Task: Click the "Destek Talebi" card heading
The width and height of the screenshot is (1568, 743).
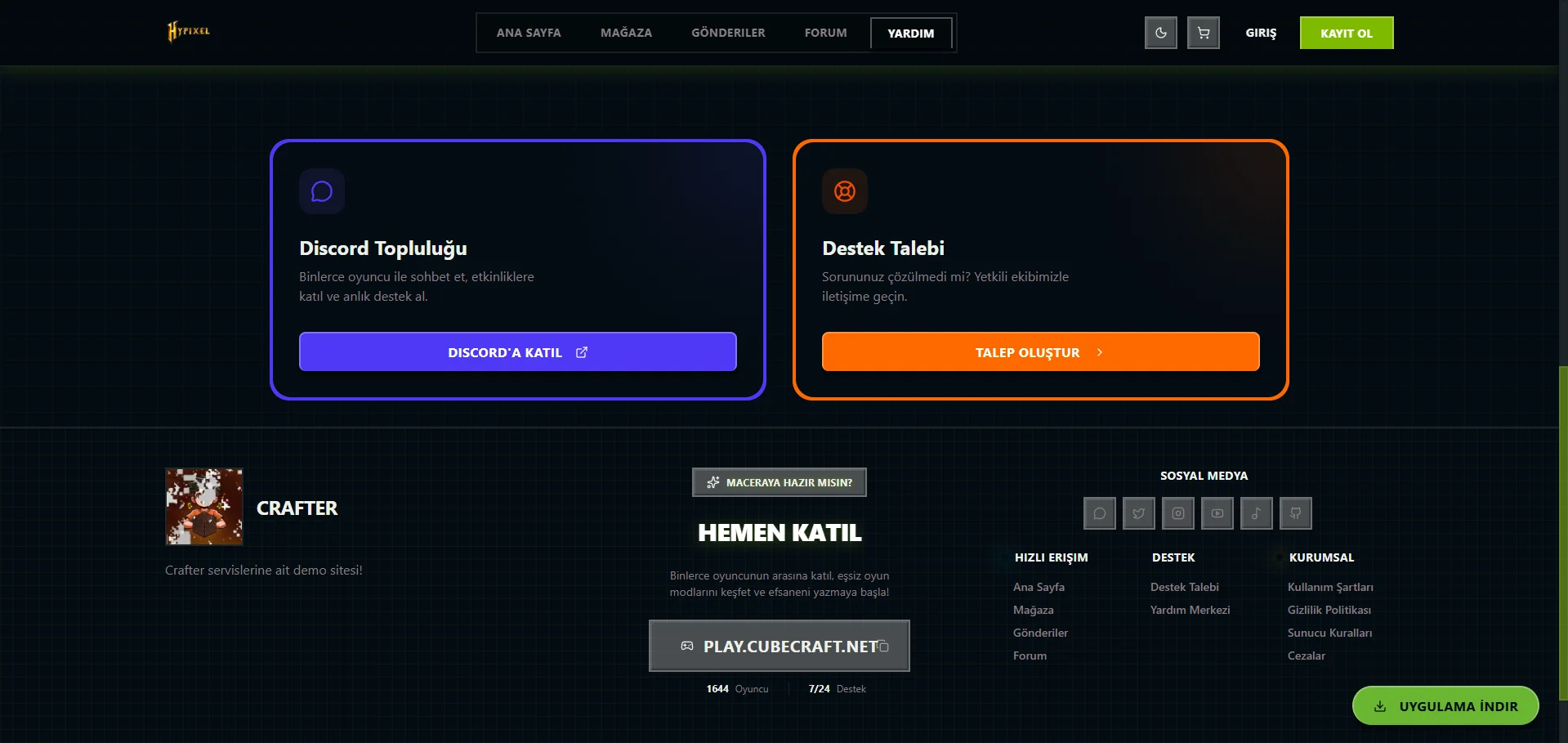Action: (883, 248)
